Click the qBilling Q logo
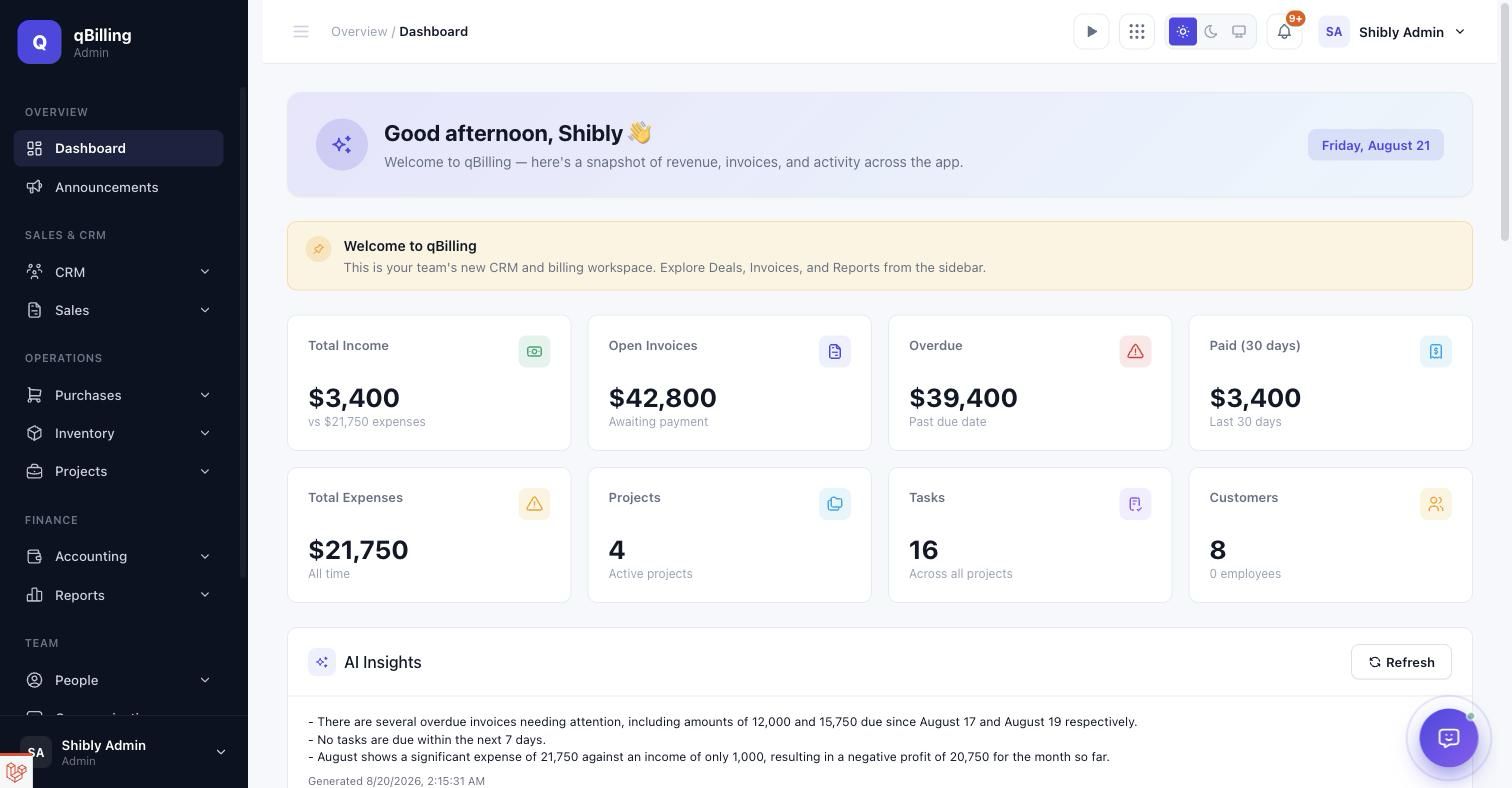 (x=39, y=42)
